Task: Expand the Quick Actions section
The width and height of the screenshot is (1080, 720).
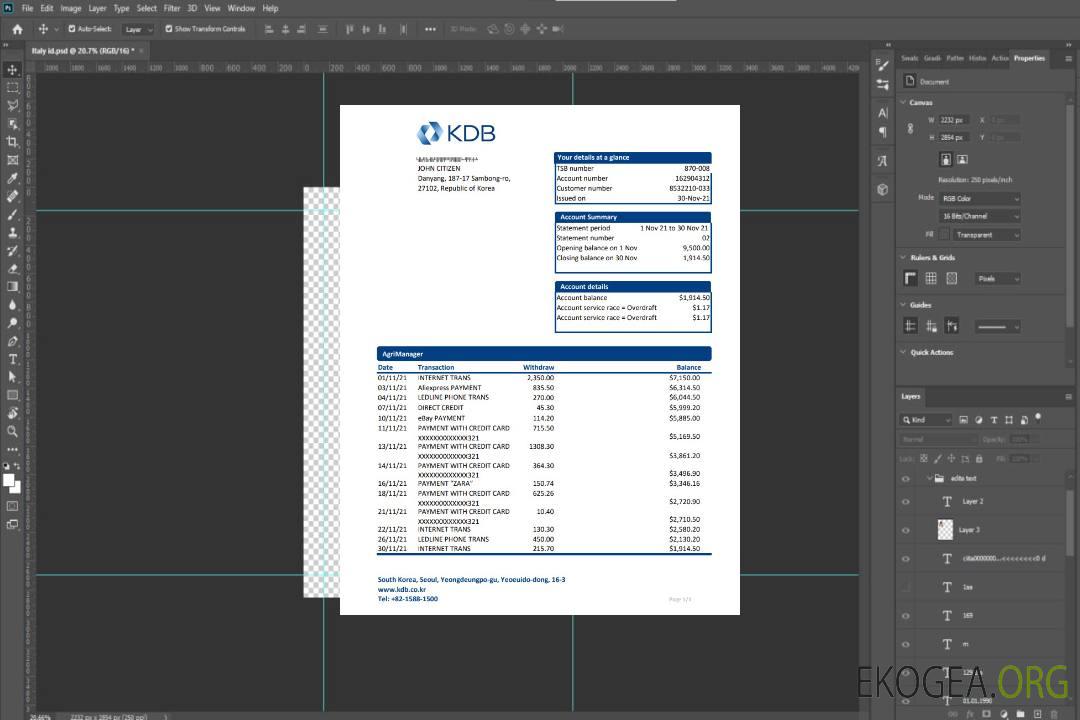Action: [x=904, y=352]
